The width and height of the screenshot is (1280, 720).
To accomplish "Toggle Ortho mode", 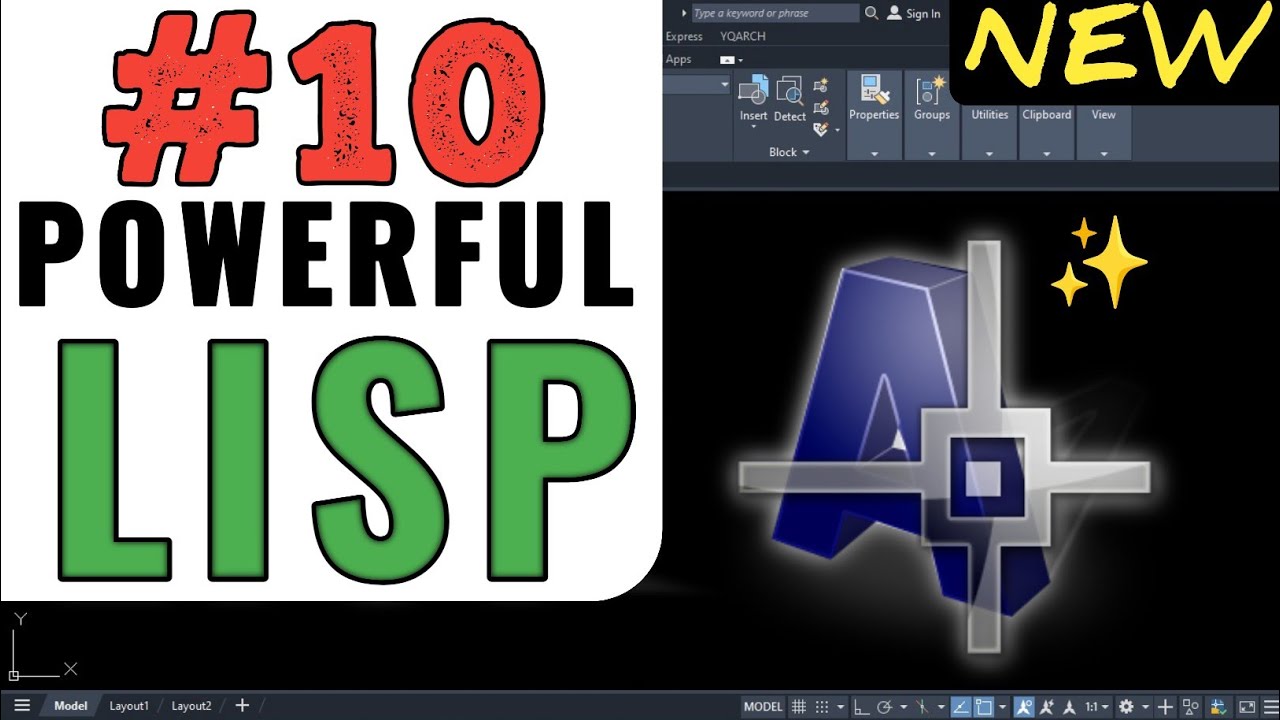I will pos(861,706).
